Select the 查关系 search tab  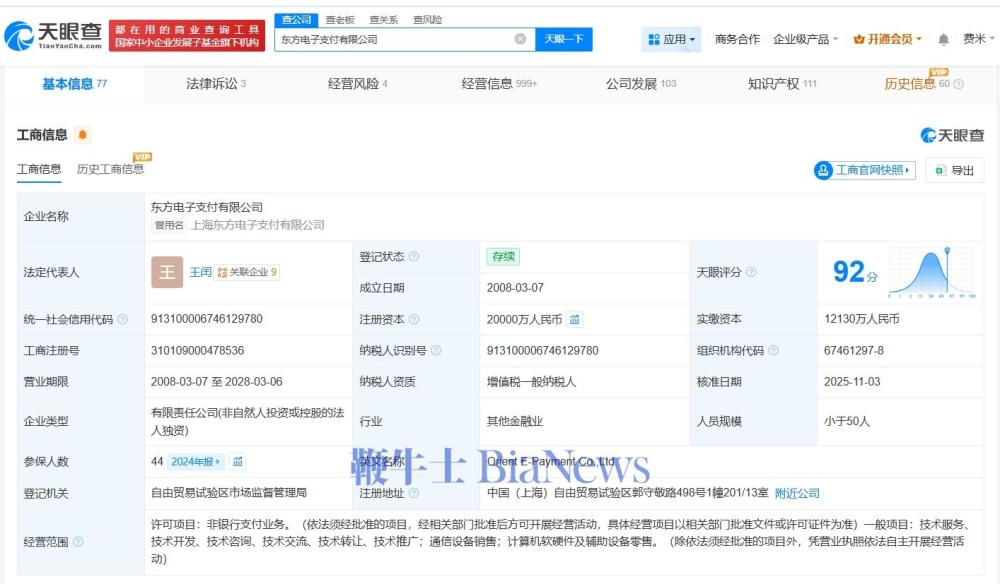pos(383,20)
